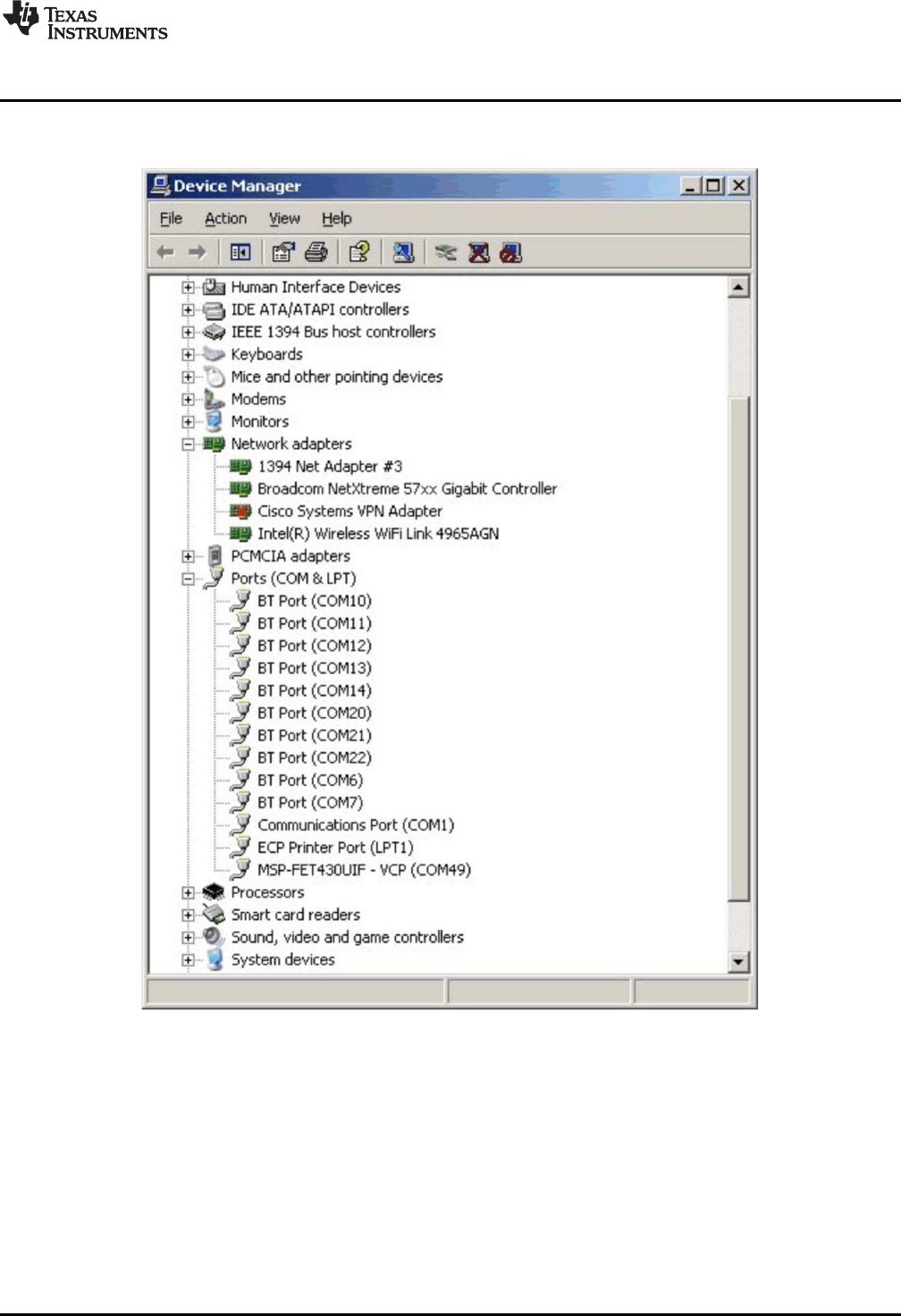Select Intel(R) Wireless WiFi Link 4965AGN

click(378, 533)
